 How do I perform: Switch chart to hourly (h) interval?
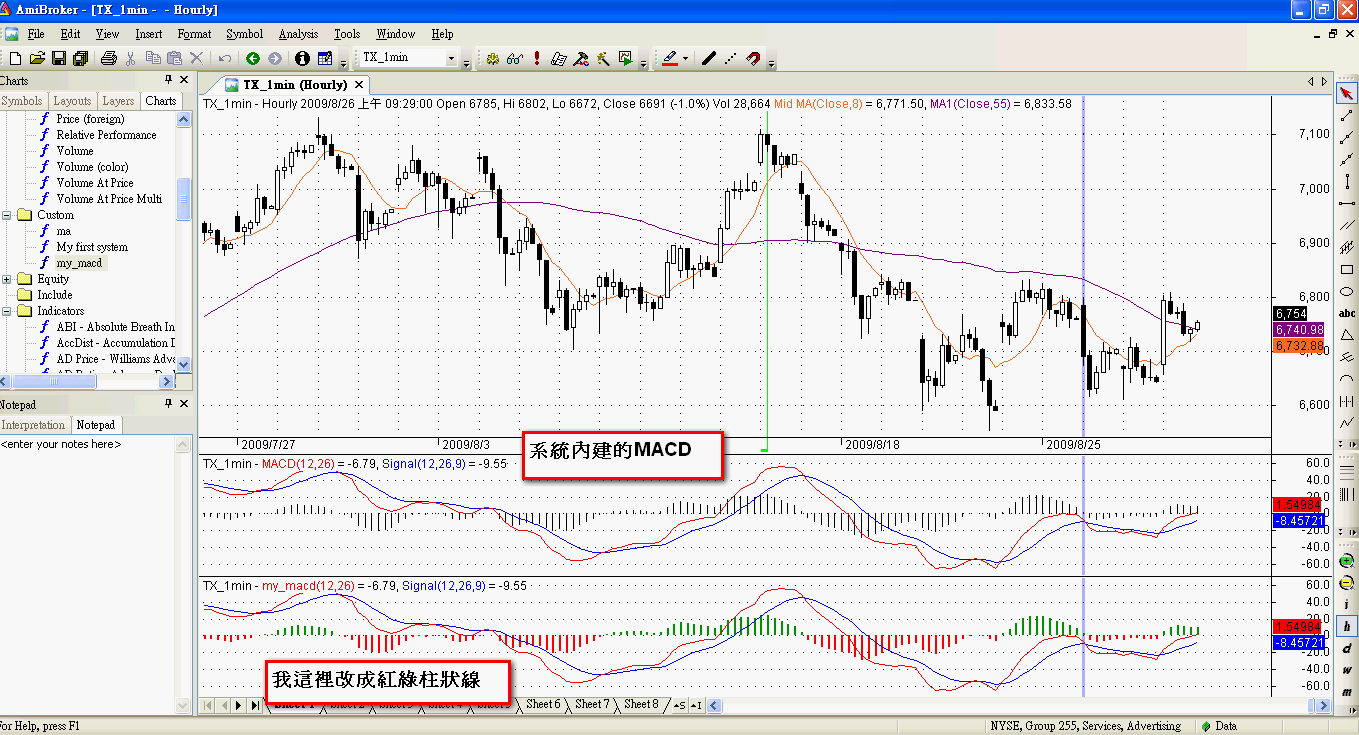1347,627
